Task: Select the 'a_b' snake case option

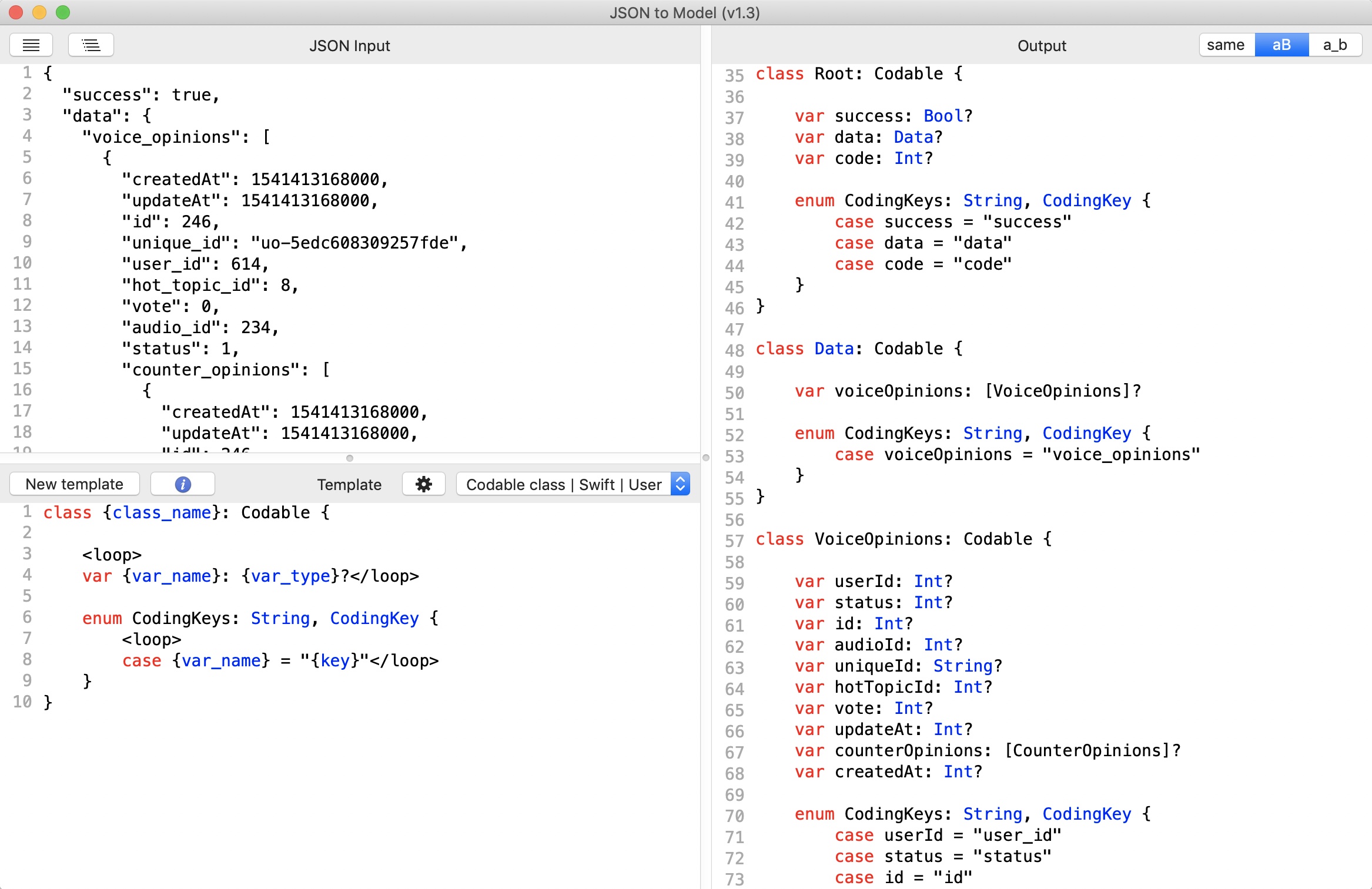Action: click(1335, 45)
